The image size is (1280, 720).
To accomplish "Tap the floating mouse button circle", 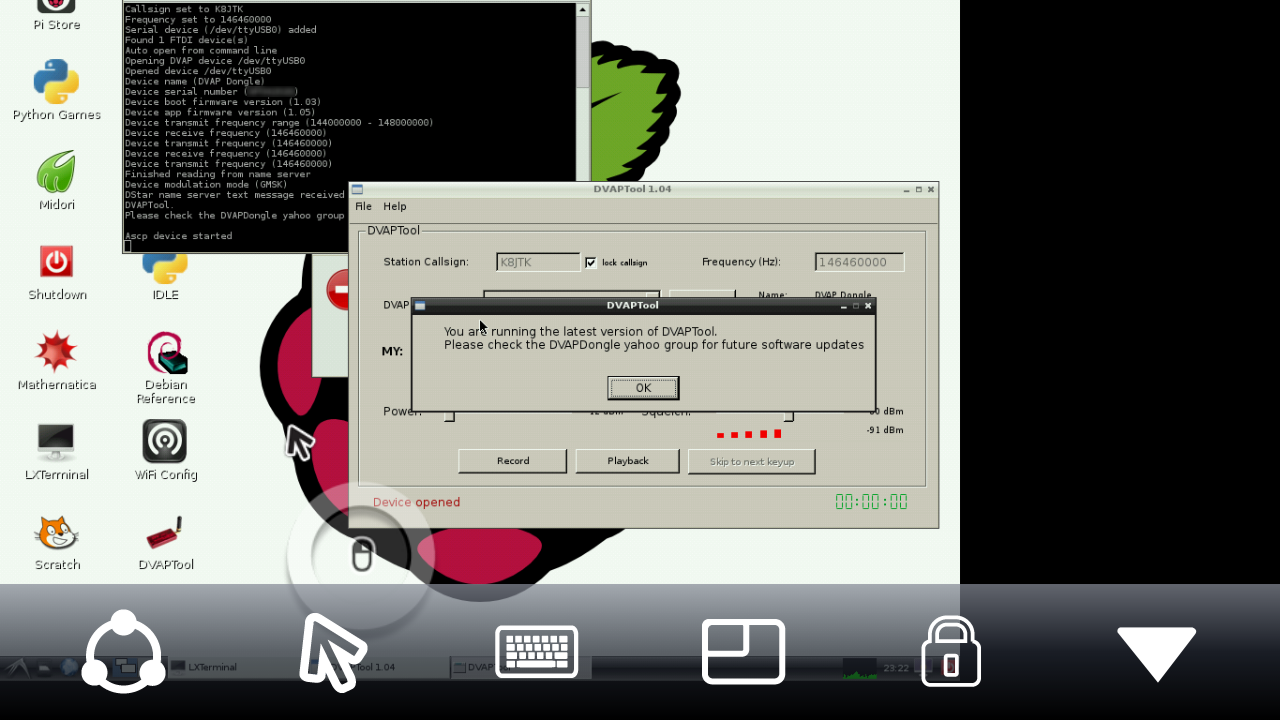I will 361,555.
